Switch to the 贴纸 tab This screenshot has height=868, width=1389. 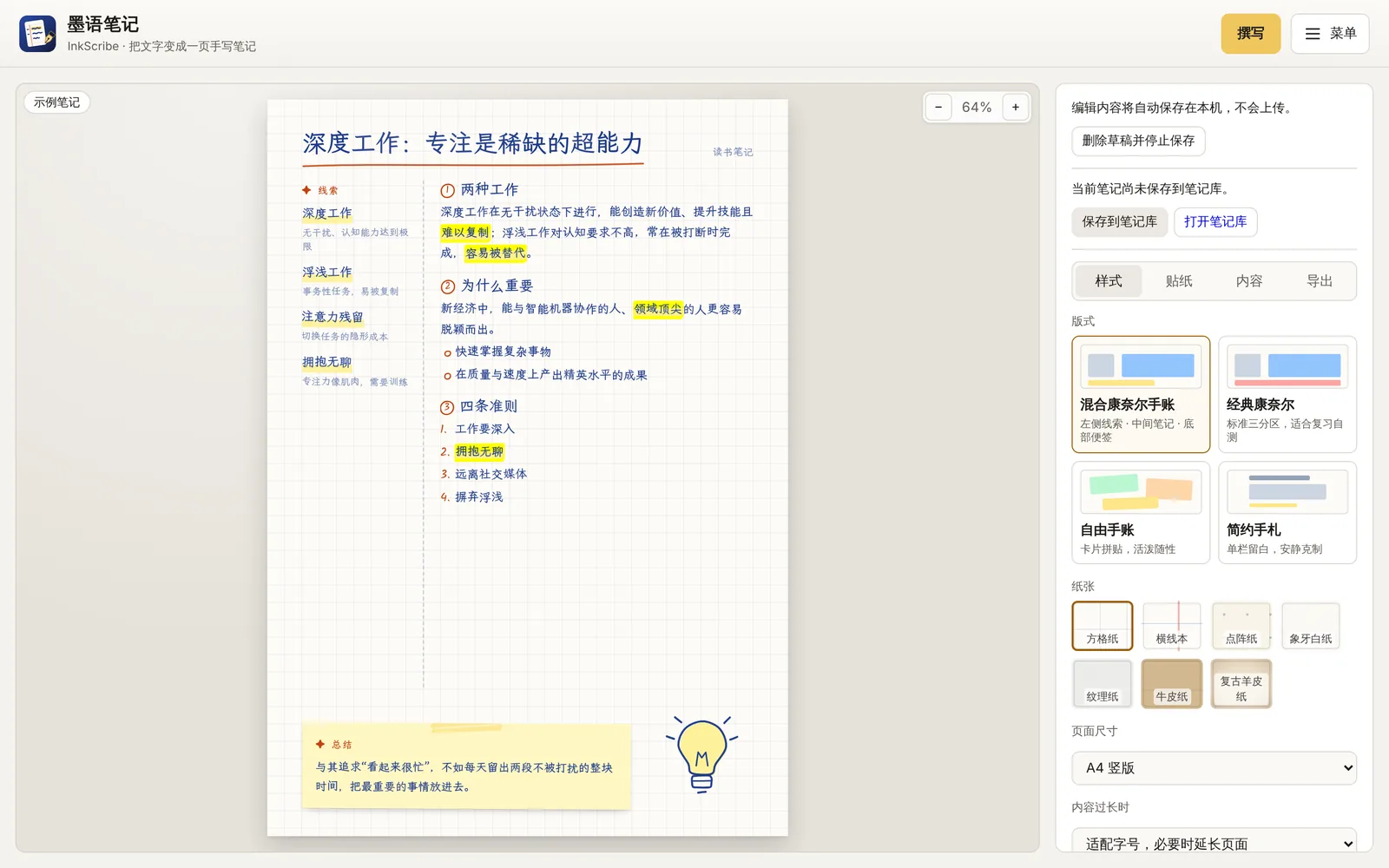pos(1179,281)
